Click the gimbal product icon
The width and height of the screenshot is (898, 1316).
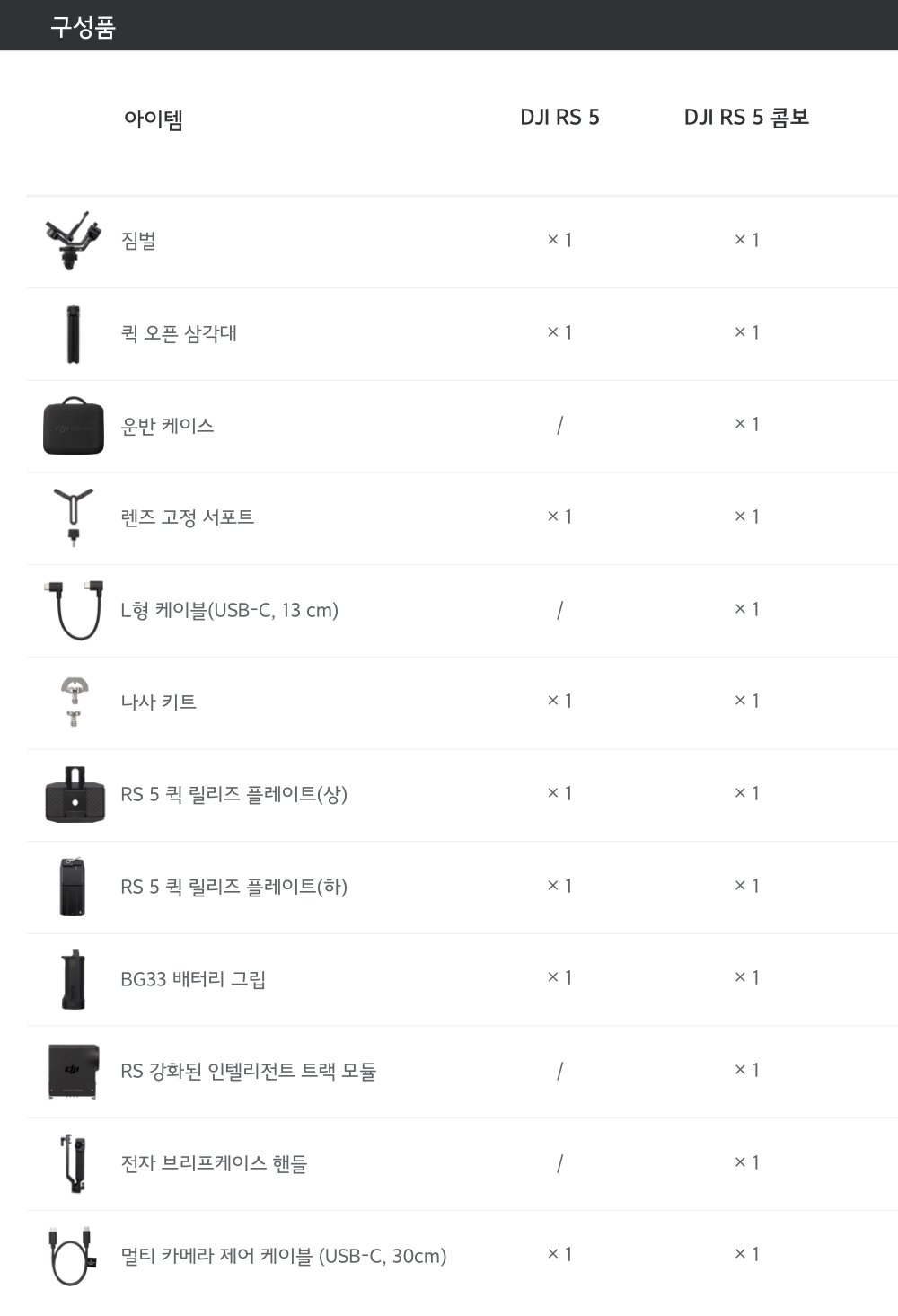point(73,241)
